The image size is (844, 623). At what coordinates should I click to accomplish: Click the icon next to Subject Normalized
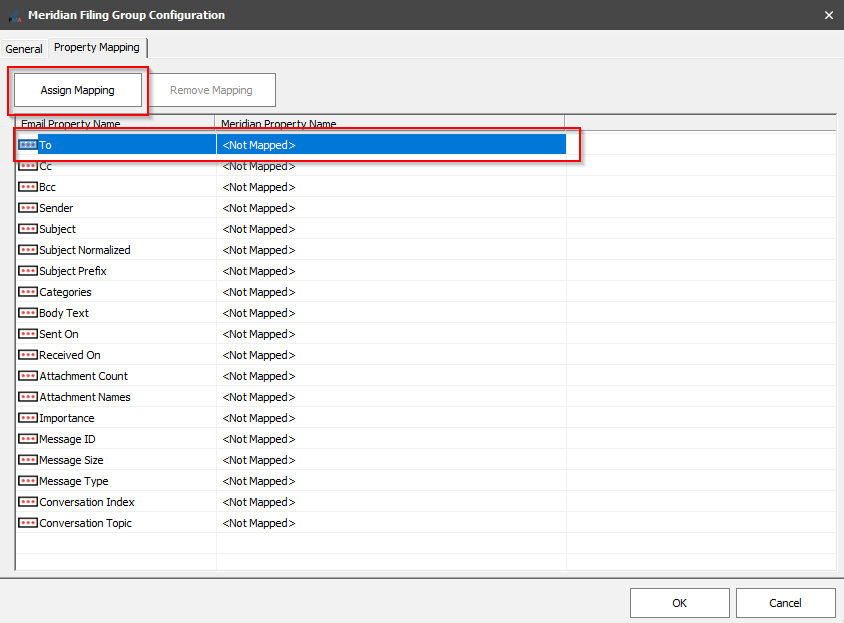[x=27, y=250]
